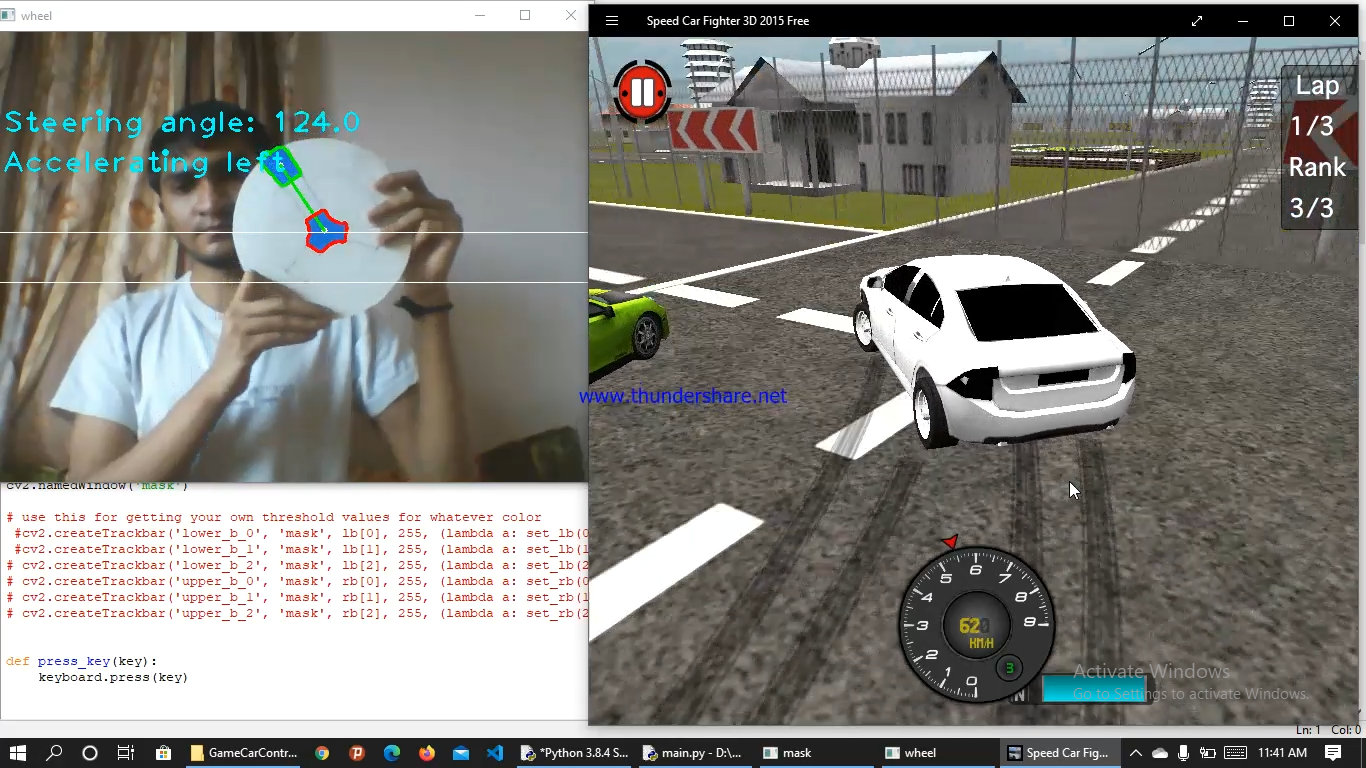The height and width of the screenshot is (768, 1366).
Task: Switch Speed Car Fighter to full screen view
Action: [x=1197, y=21]
